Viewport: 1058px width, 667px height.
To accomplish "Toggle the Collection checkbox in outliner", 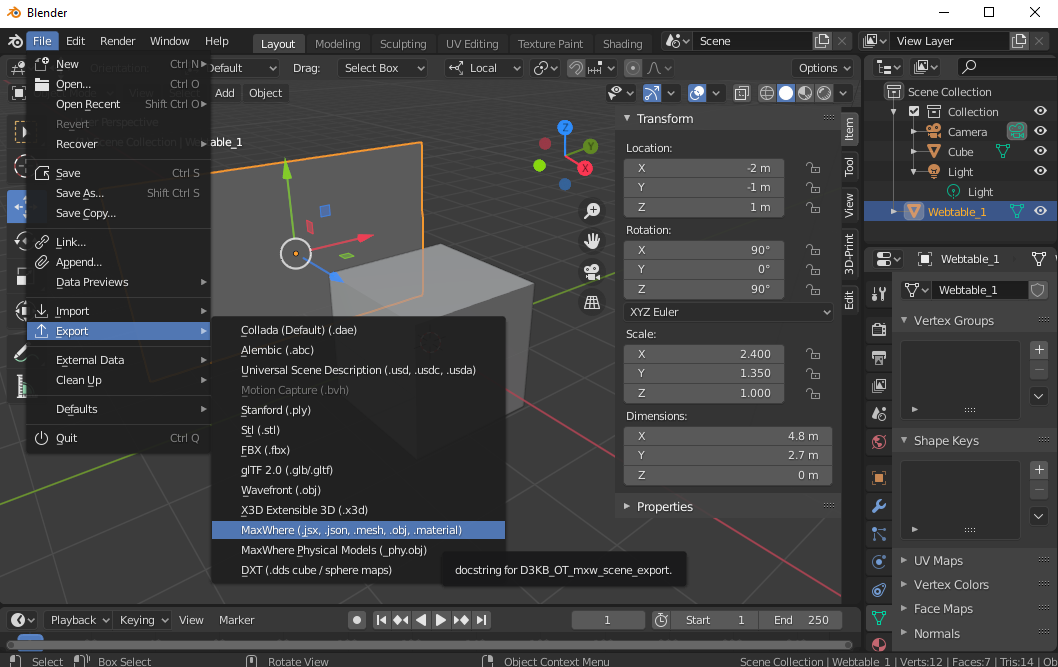I will [914, 111].
